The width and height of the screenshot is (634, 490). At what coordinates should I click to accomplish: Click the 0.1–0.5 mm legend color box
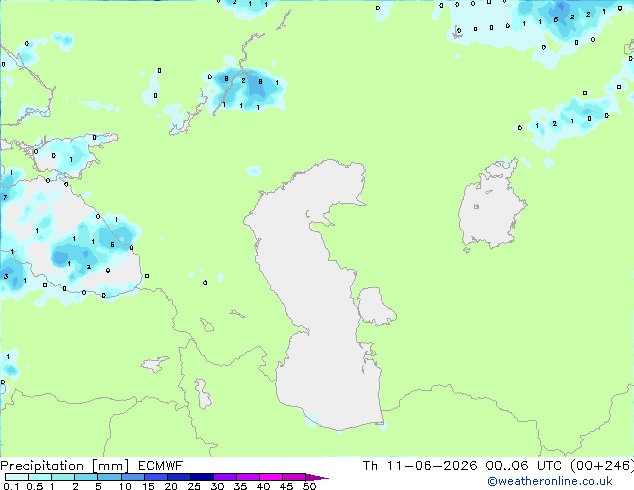pyautogui.click(x=17, y=477)
